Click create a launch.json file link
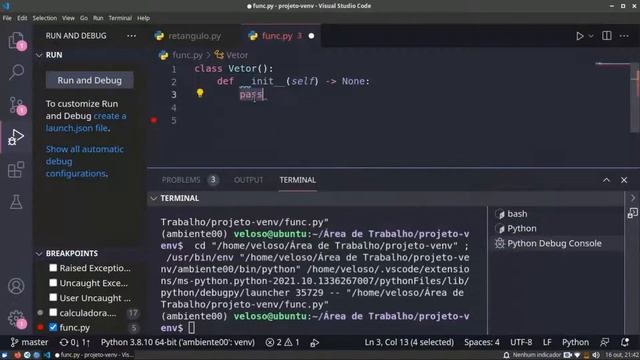The image size is (640, 360). (x=86, y=122)
